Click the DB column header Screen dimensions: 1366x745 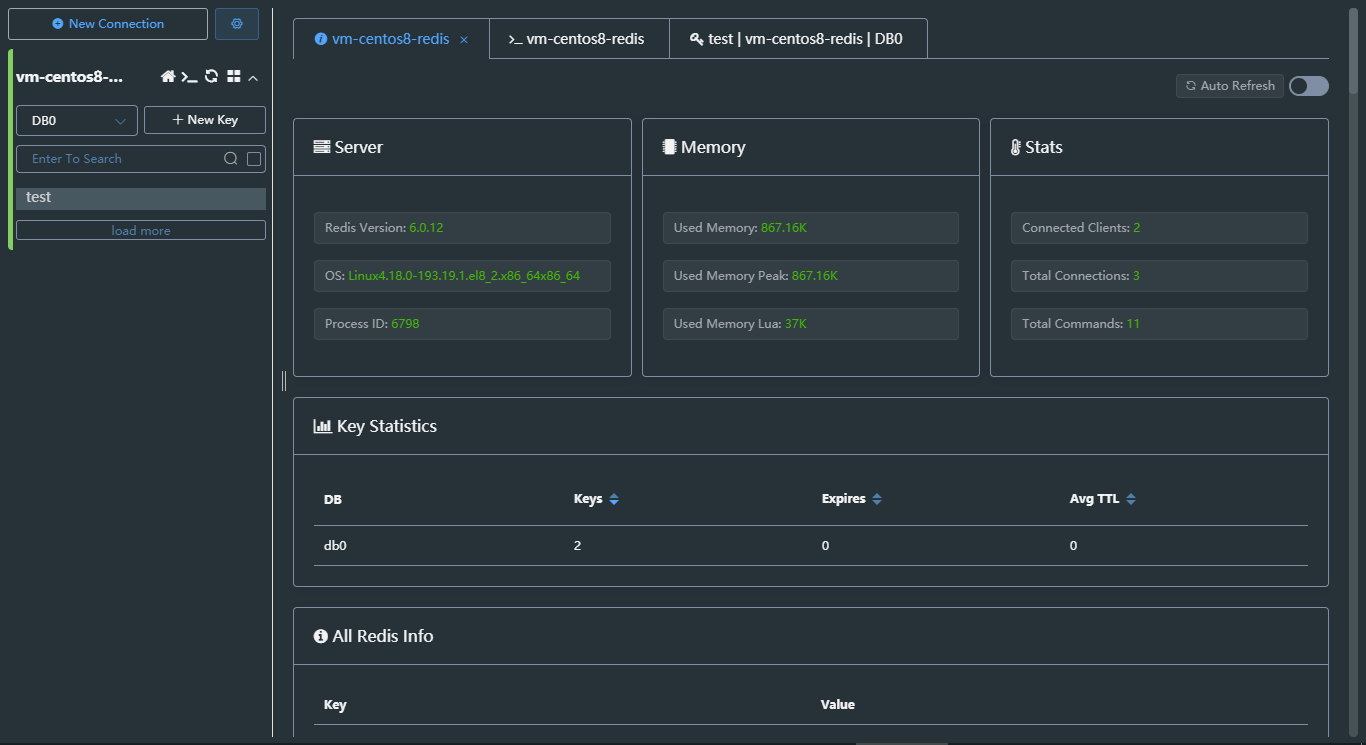pyautogui.click(x=333, y=499)
